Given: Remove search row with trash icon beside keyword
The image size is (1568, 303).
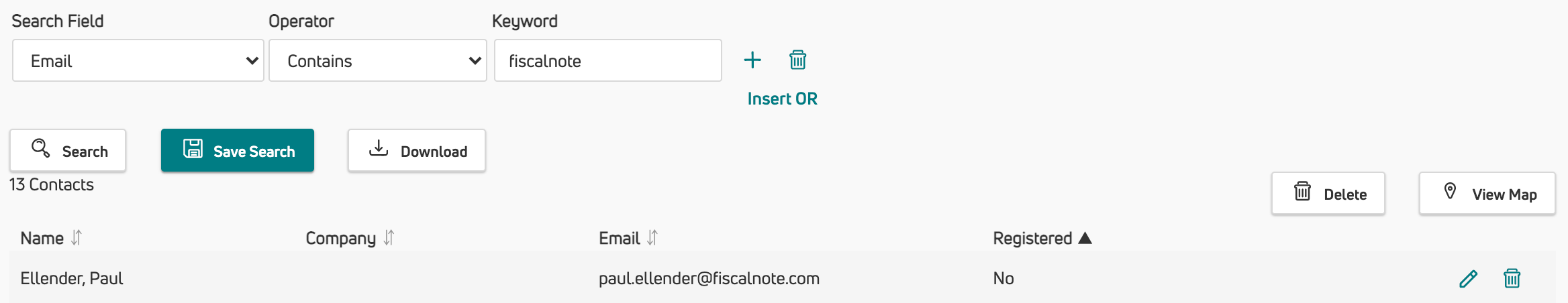Looking at the screenshot, I should (797, 60).
